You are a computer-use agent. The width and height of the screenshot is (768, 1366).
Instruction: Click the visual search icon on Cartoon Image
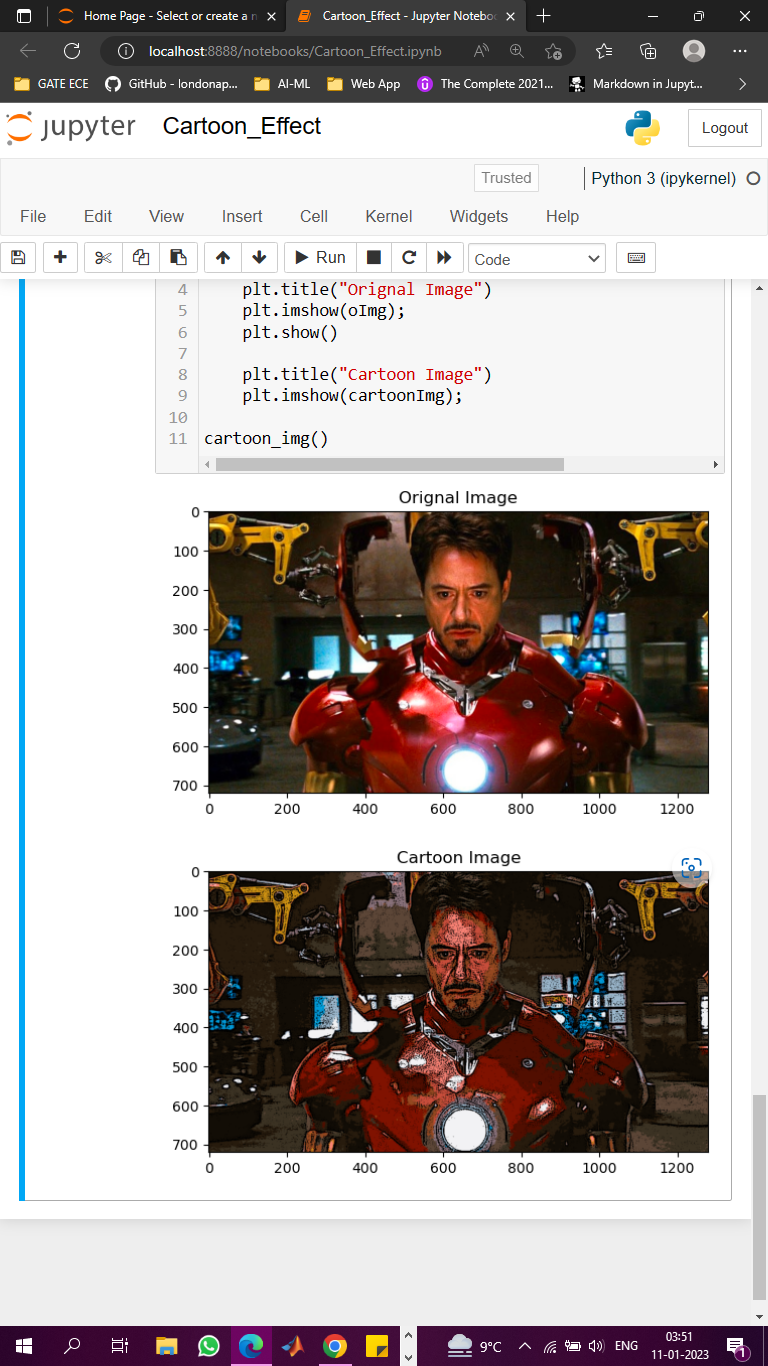click(x=691, y=868)
